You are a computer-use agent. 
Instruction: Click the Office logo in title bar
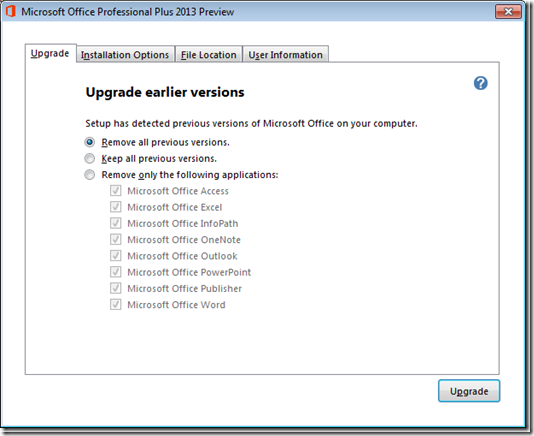[x=11, y=11]
